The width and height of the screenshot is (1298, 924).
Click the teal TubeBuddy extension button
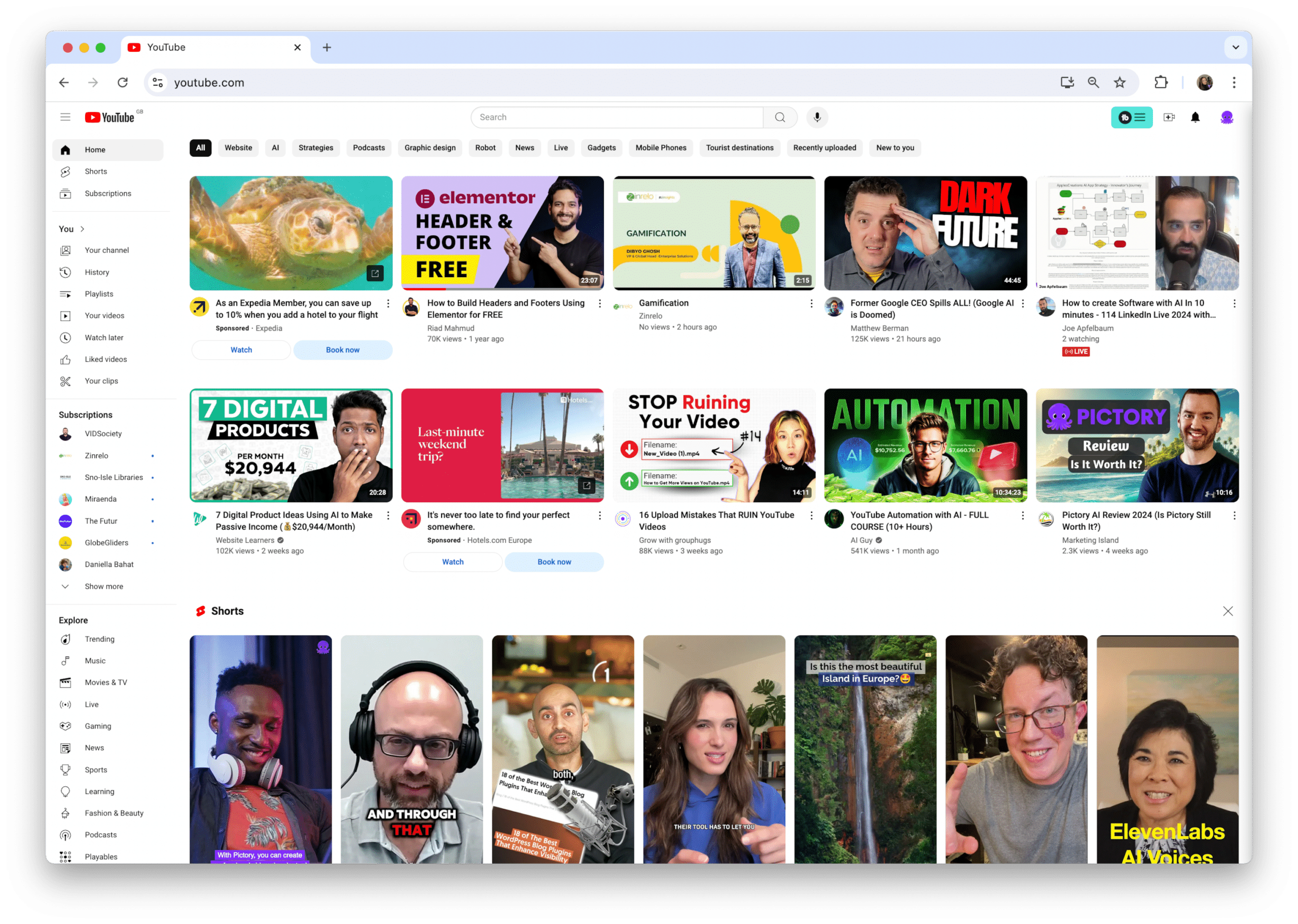point(1132,117)
